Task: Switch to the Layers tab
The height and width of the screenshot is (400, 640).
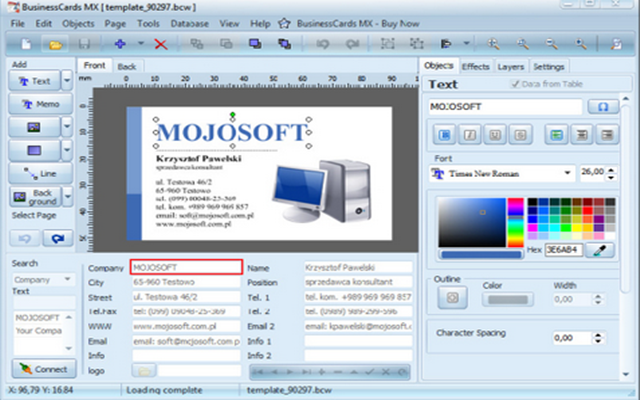Action: [511, 67]
